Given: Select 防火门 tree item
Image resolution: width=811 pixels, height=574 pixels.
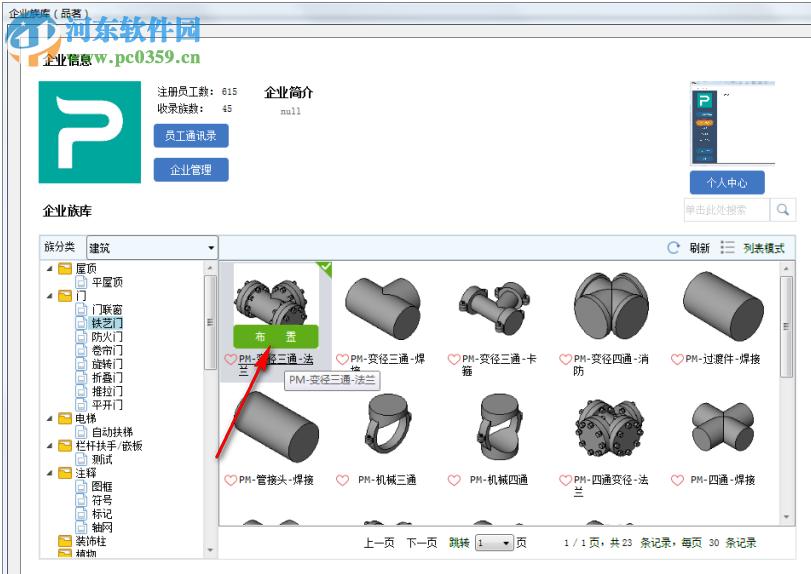Looking at the screenshot, I should [107, 337].
